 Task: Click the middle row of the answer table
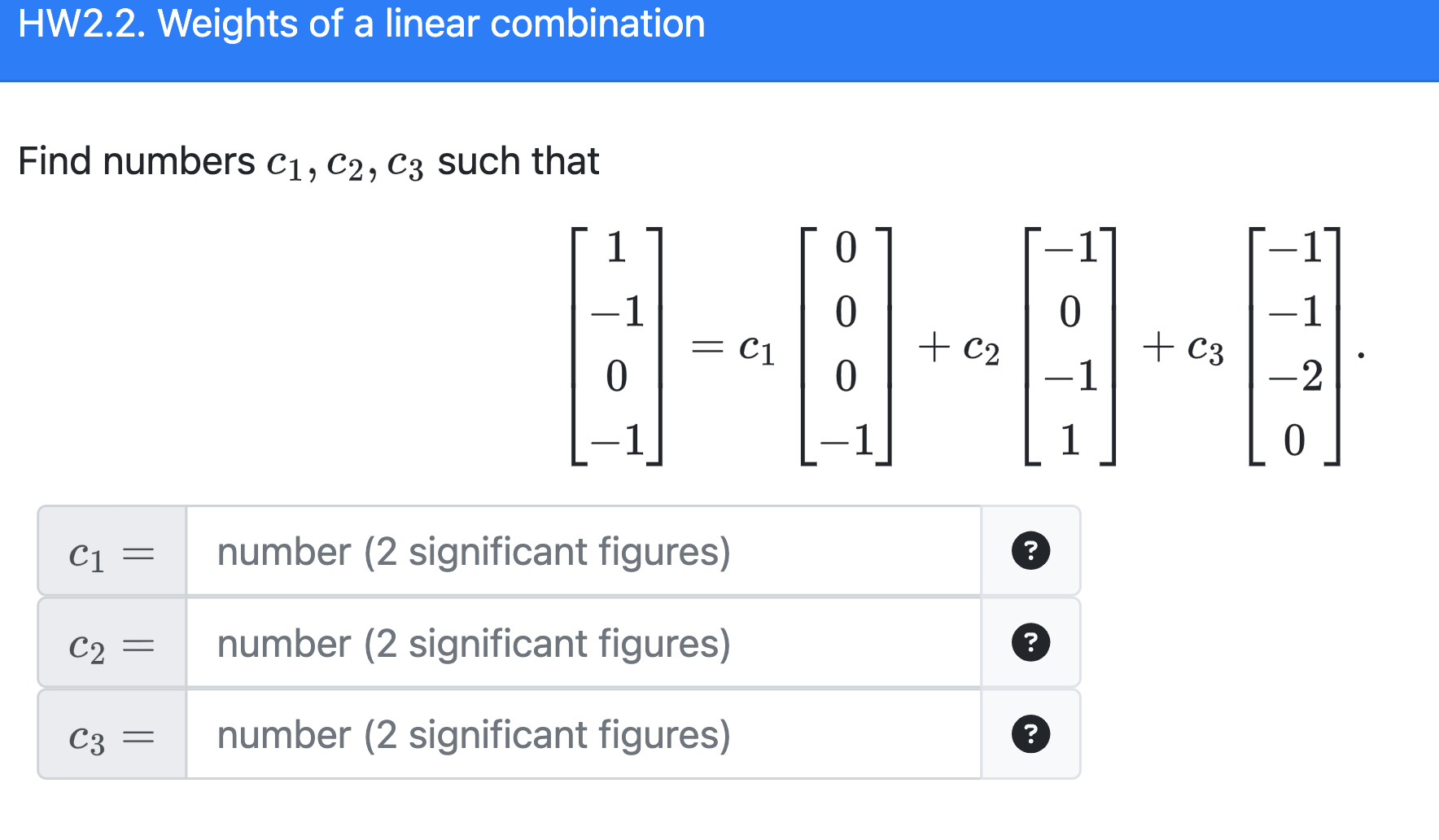click(x=558, y=644)
